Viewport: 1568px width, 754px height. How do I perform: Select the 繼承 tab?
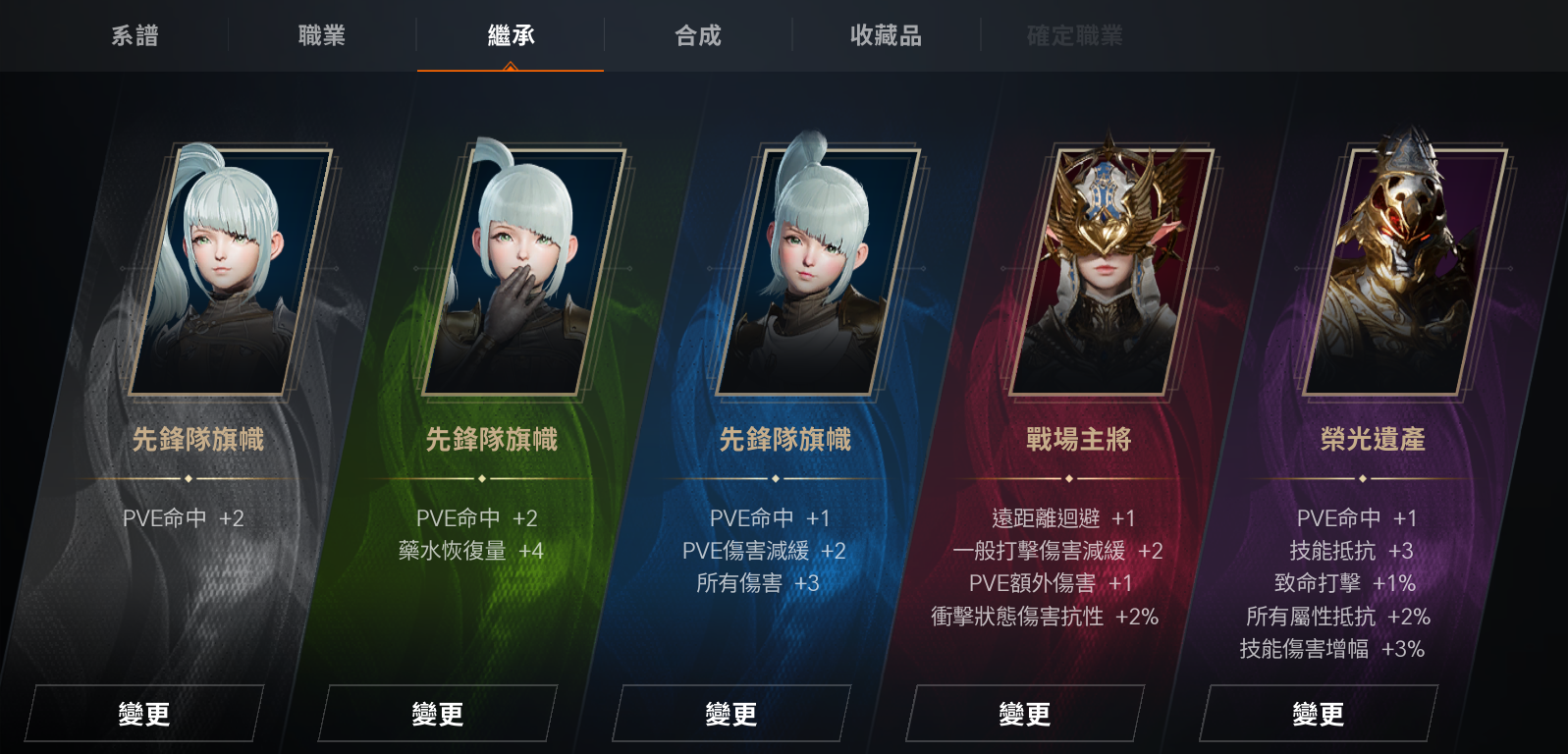[511, 36]
